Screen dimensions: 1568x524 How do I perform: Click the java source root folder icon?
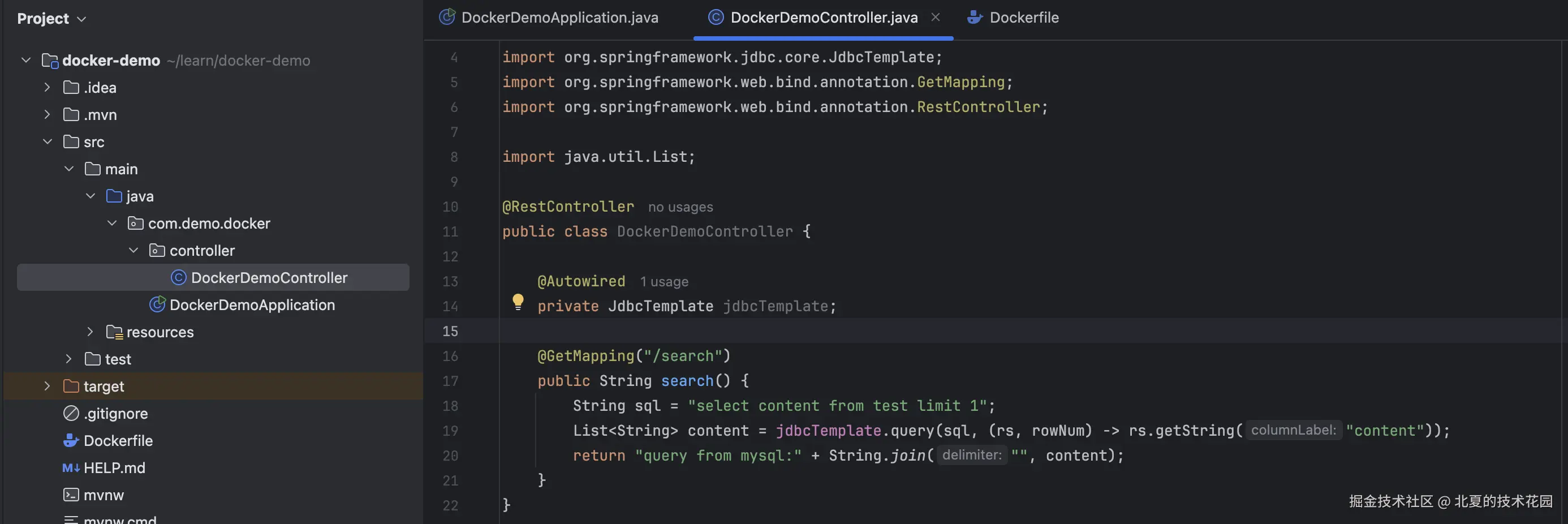click(114, 196)
